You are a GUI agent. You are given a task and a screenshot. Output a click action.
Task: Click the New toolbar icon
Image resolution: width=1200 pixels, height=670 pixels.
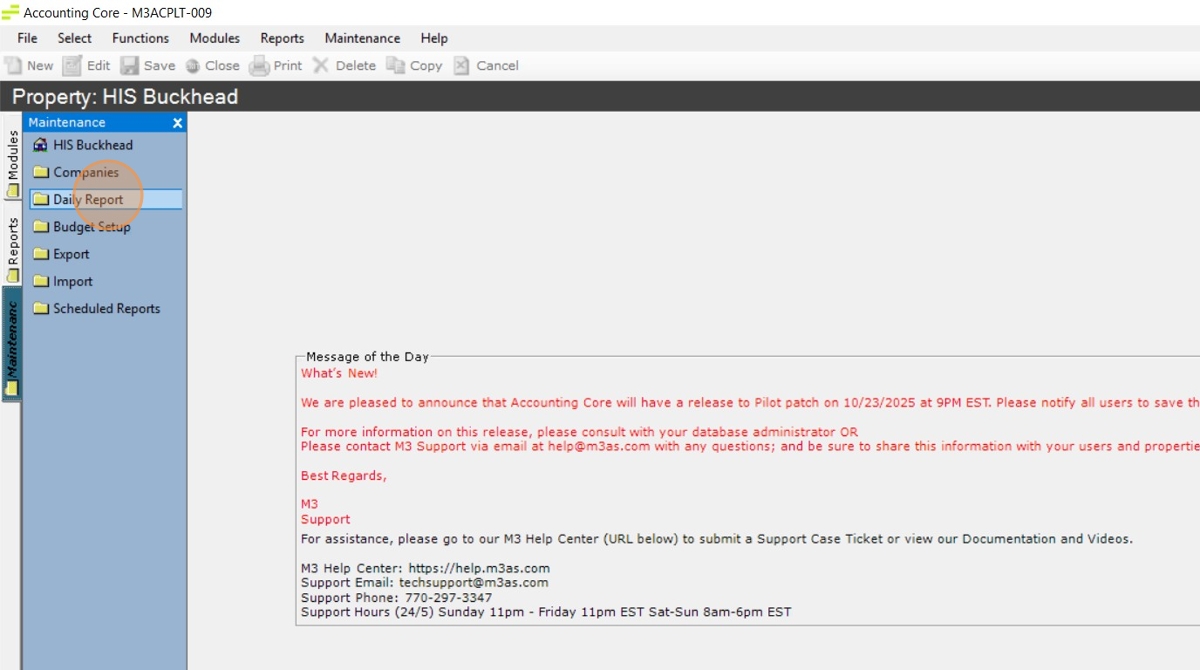tap(14, 66)
